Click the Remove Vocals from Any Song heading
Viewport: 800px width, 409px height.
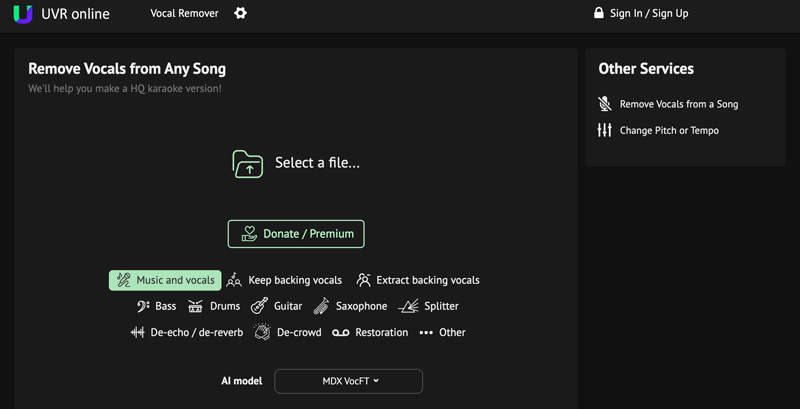127,69
